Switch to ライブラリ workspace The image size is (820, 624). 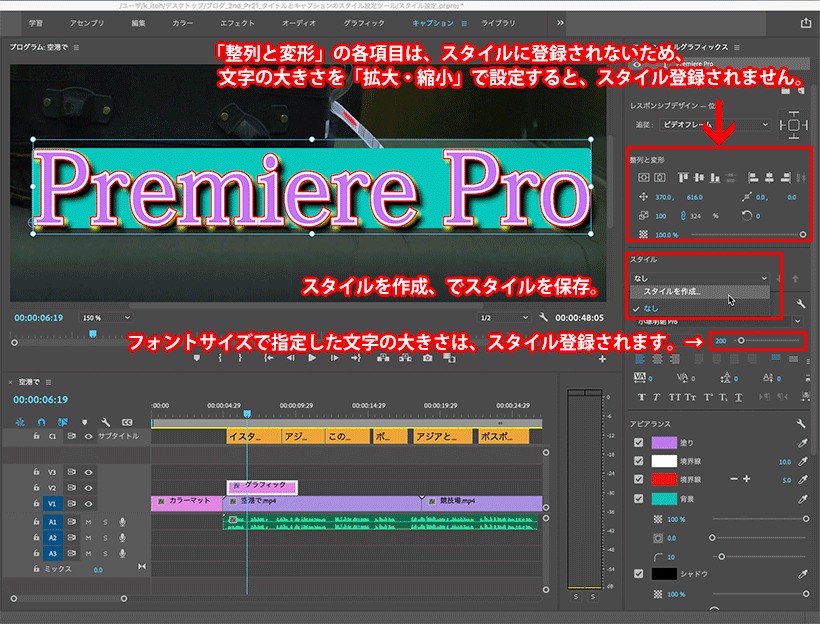pos(498,23)
